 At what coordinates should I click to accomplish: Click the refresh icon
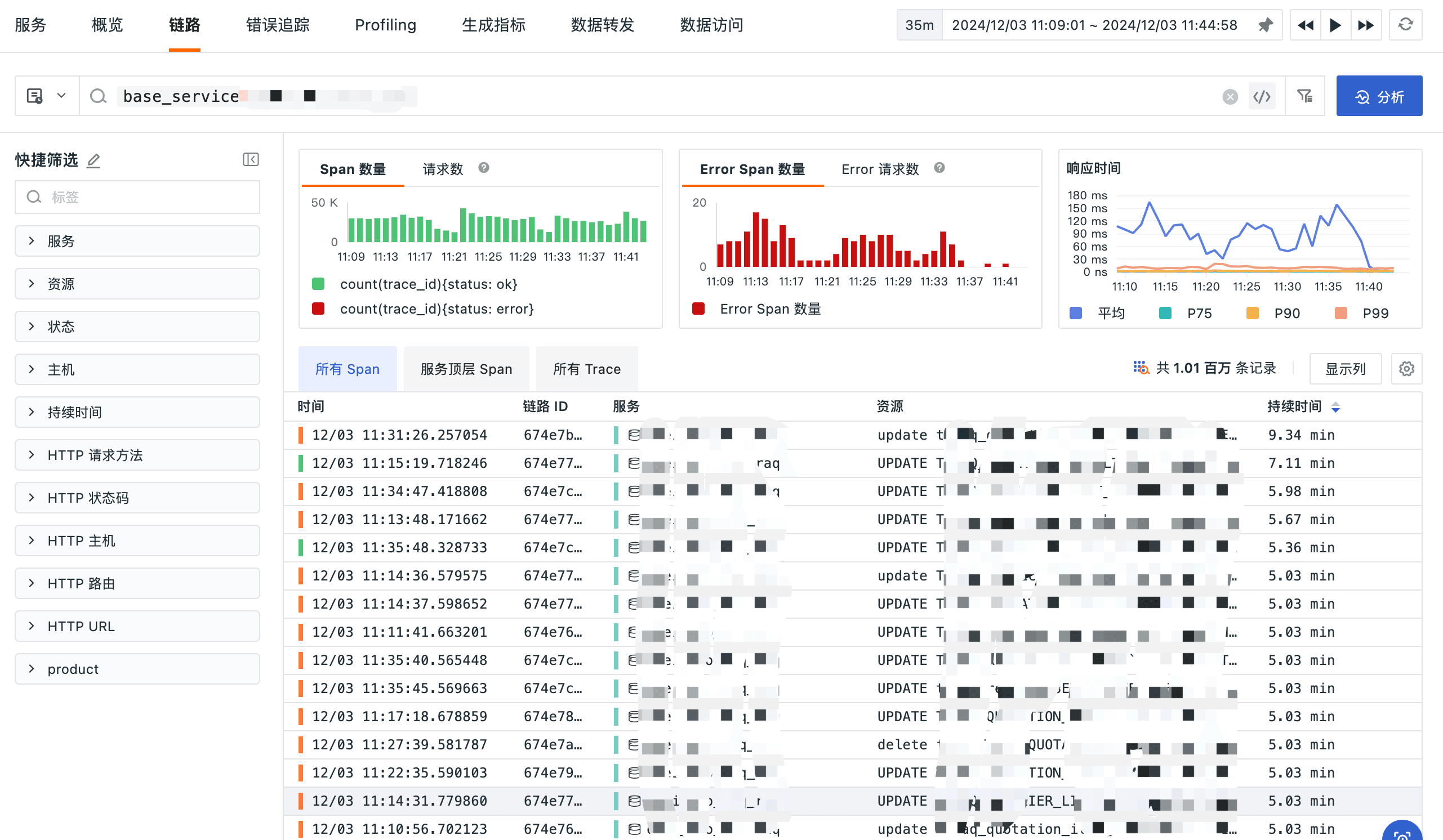click(x=1405, y=25)
